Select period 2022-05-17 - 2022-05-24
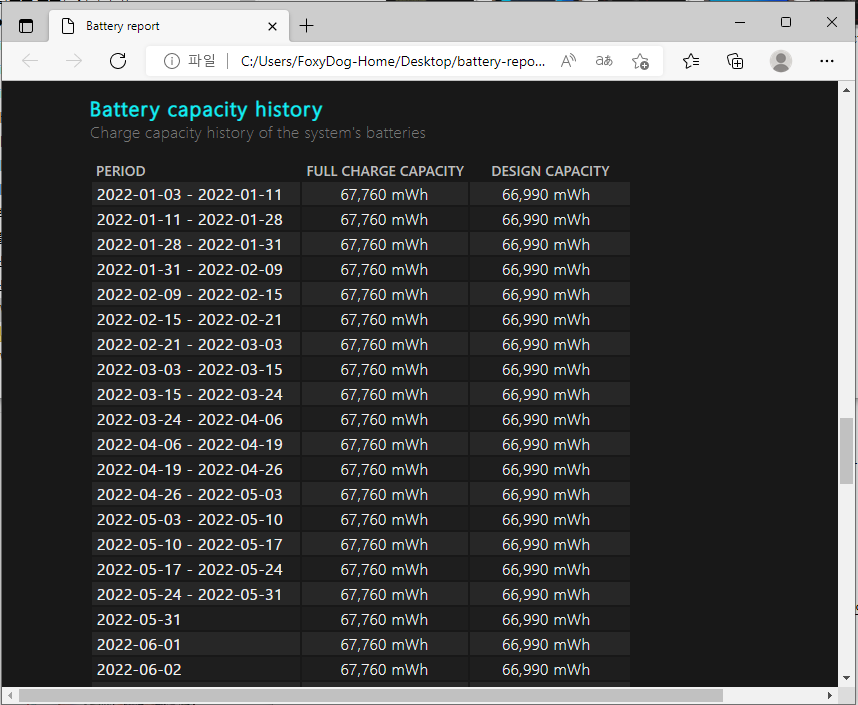This screenshot has height=705, width=858. [x=189, y=570]
